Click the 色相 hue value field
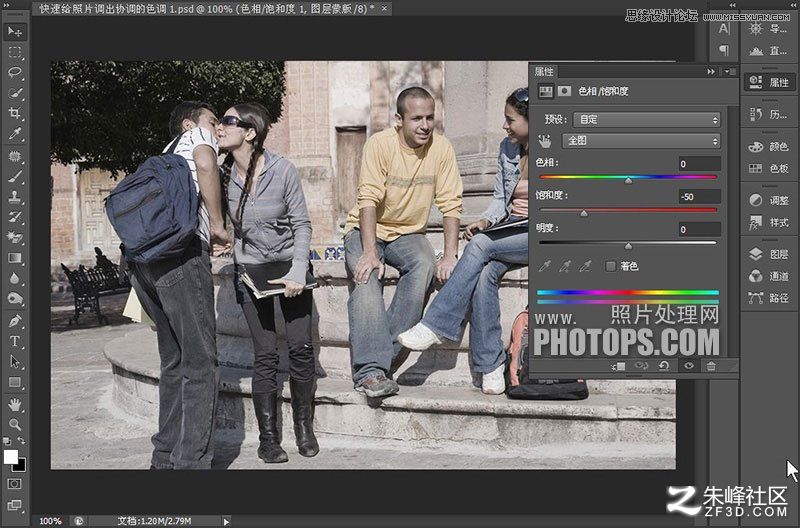The width and height of the screenshot is (800, 528). [699, 164]
